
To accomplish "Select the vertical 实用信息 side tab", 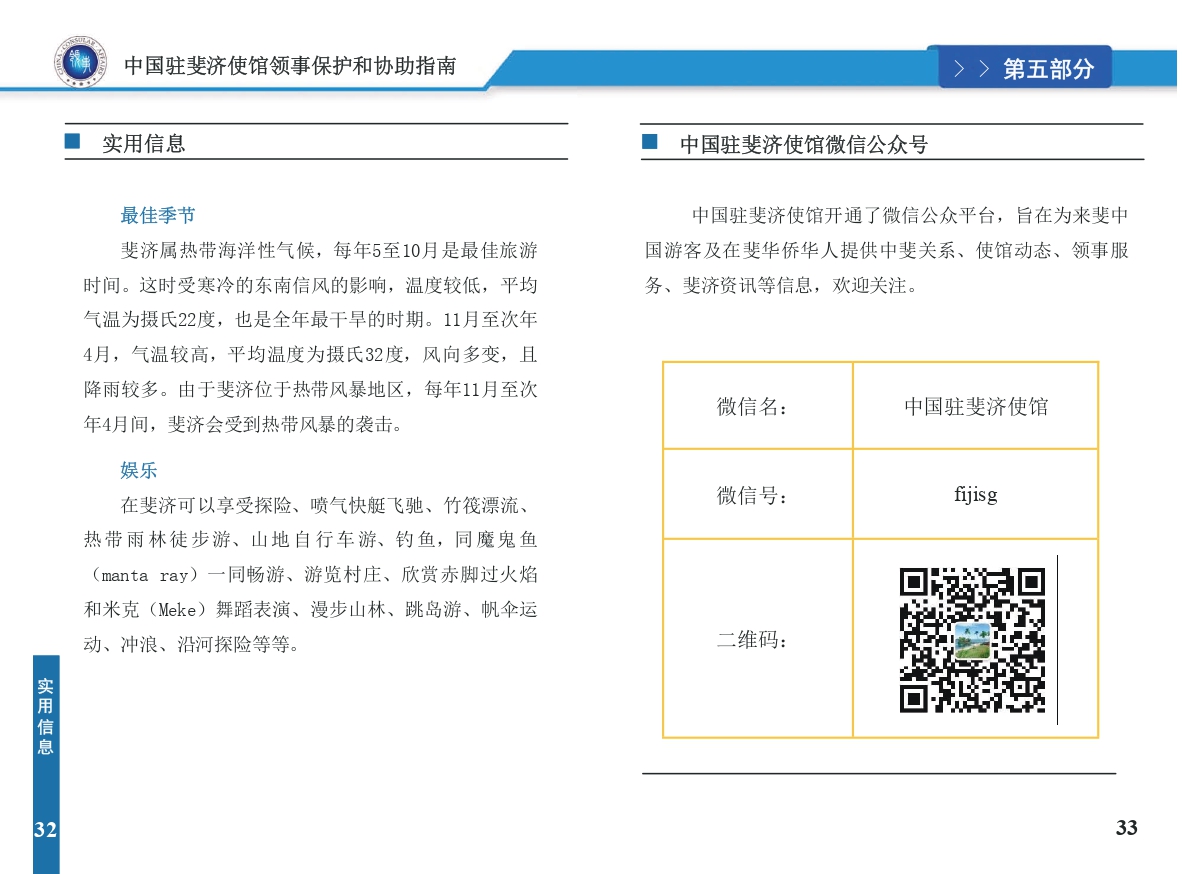I will pyautogui.click(x=45, y=717).
